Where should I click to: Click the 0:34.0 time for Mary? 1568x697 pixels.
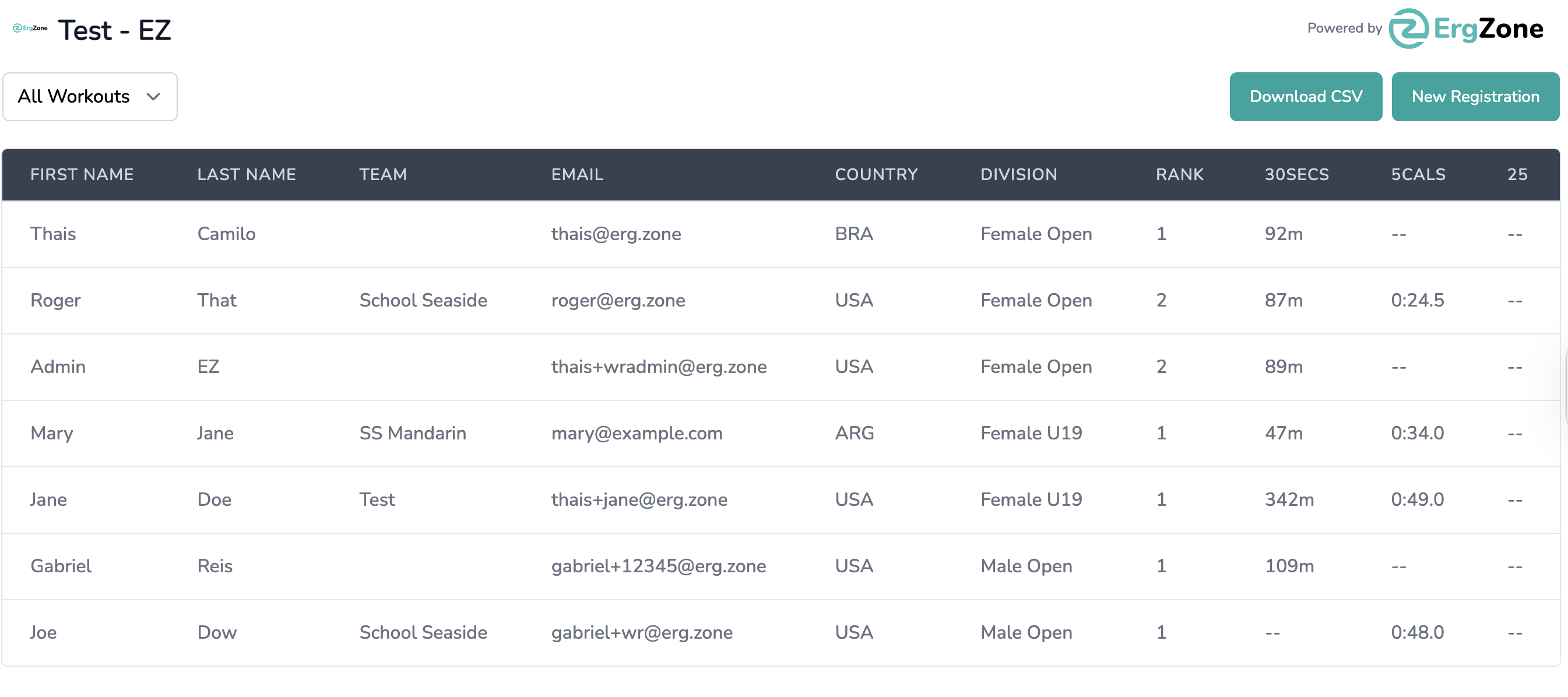(1417, 433)
